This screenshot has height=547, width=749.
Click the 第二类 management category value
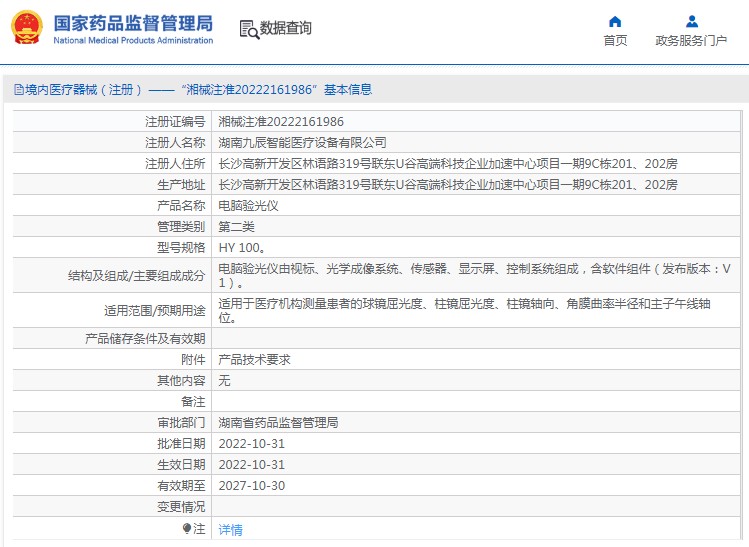coord(236,227)
